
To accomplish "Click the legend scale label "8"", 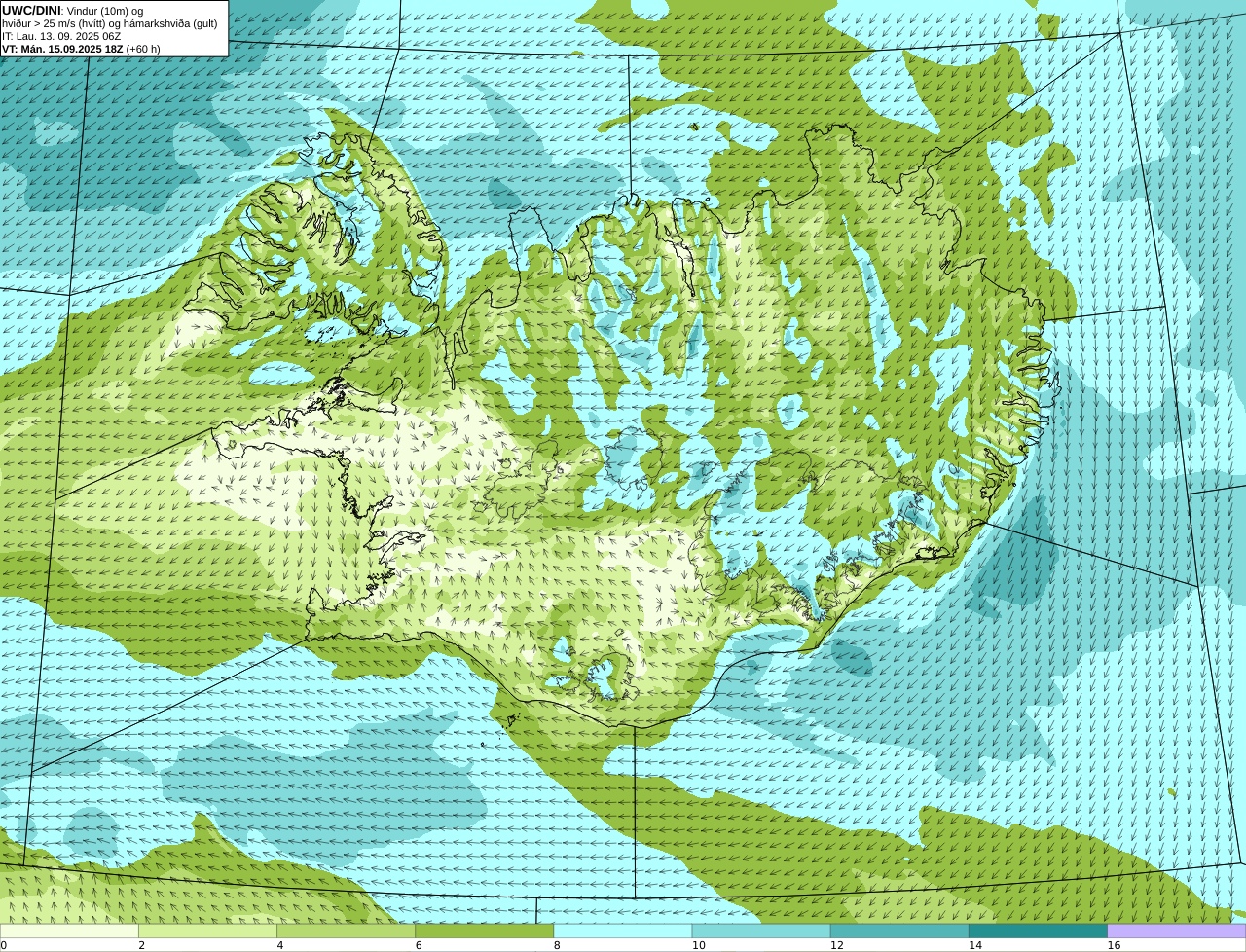I will [x=557, y=945].
